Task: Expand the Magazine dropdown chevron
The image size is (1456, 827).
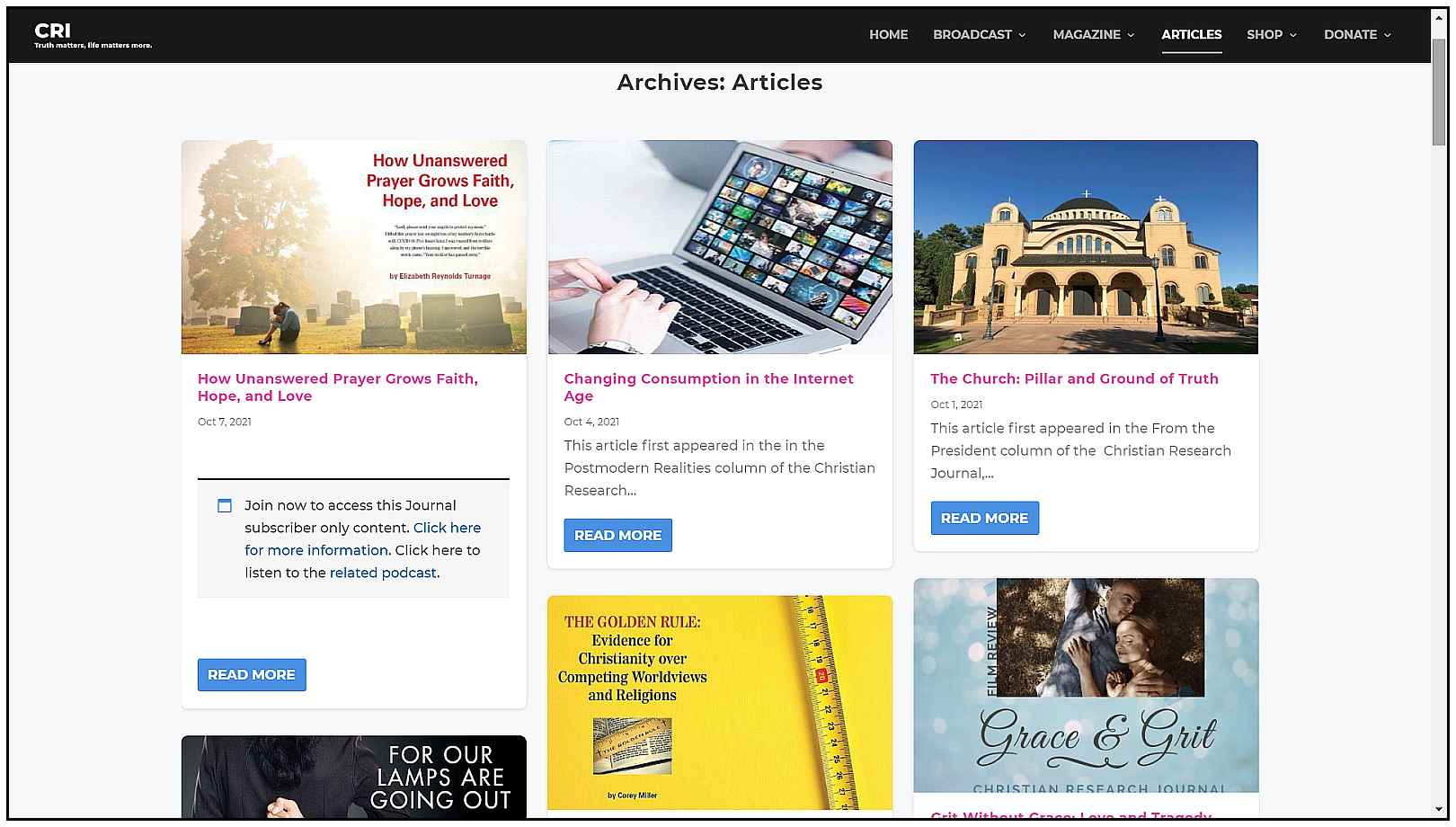Action: [1131, 35]
